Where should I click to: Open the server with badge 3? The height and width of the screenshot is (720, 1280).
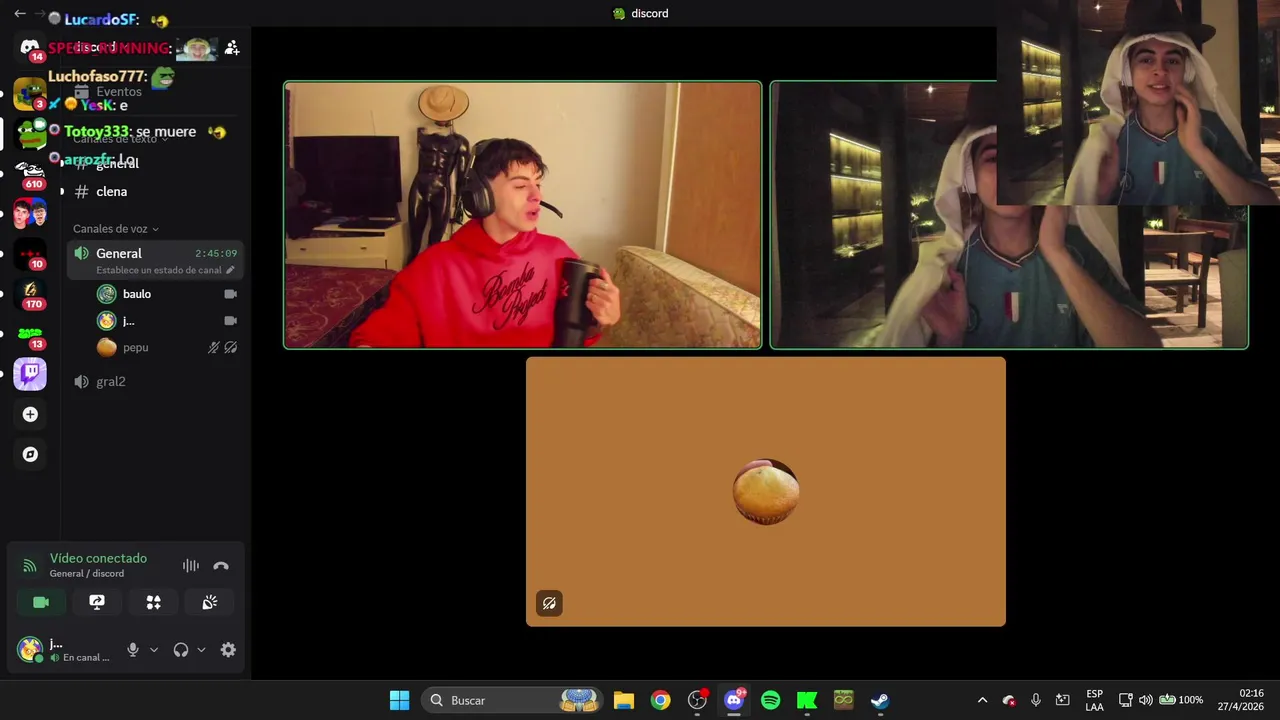tap(30, 93)
